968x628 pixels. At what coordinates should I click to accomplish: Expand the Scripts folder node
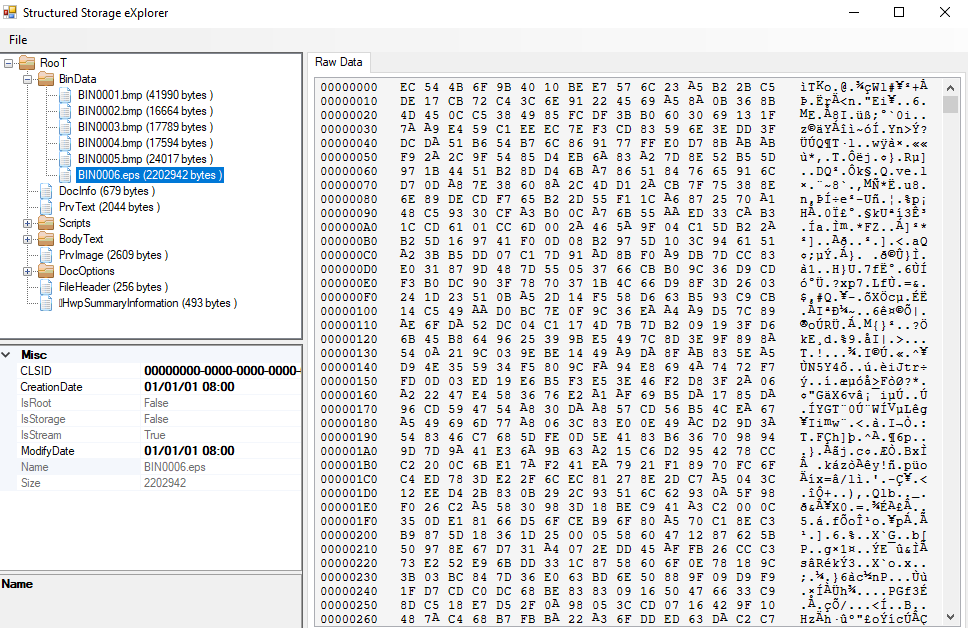coord(27,223)
